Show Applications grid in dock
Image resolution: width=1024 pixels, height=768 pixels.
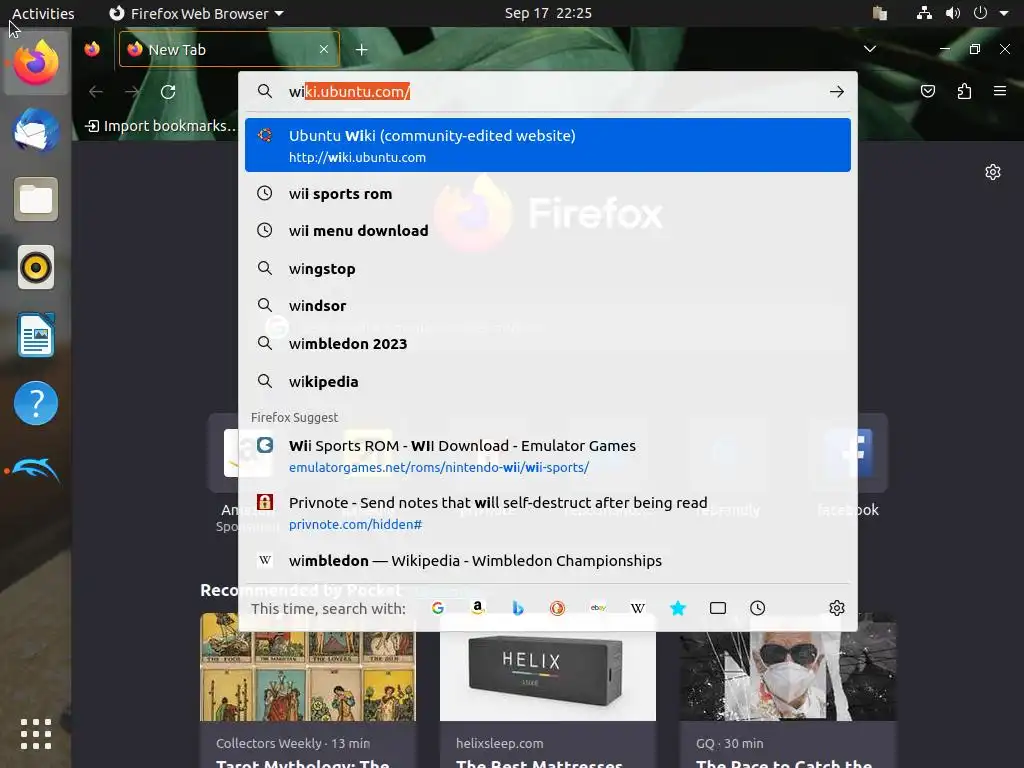[36, 734]
